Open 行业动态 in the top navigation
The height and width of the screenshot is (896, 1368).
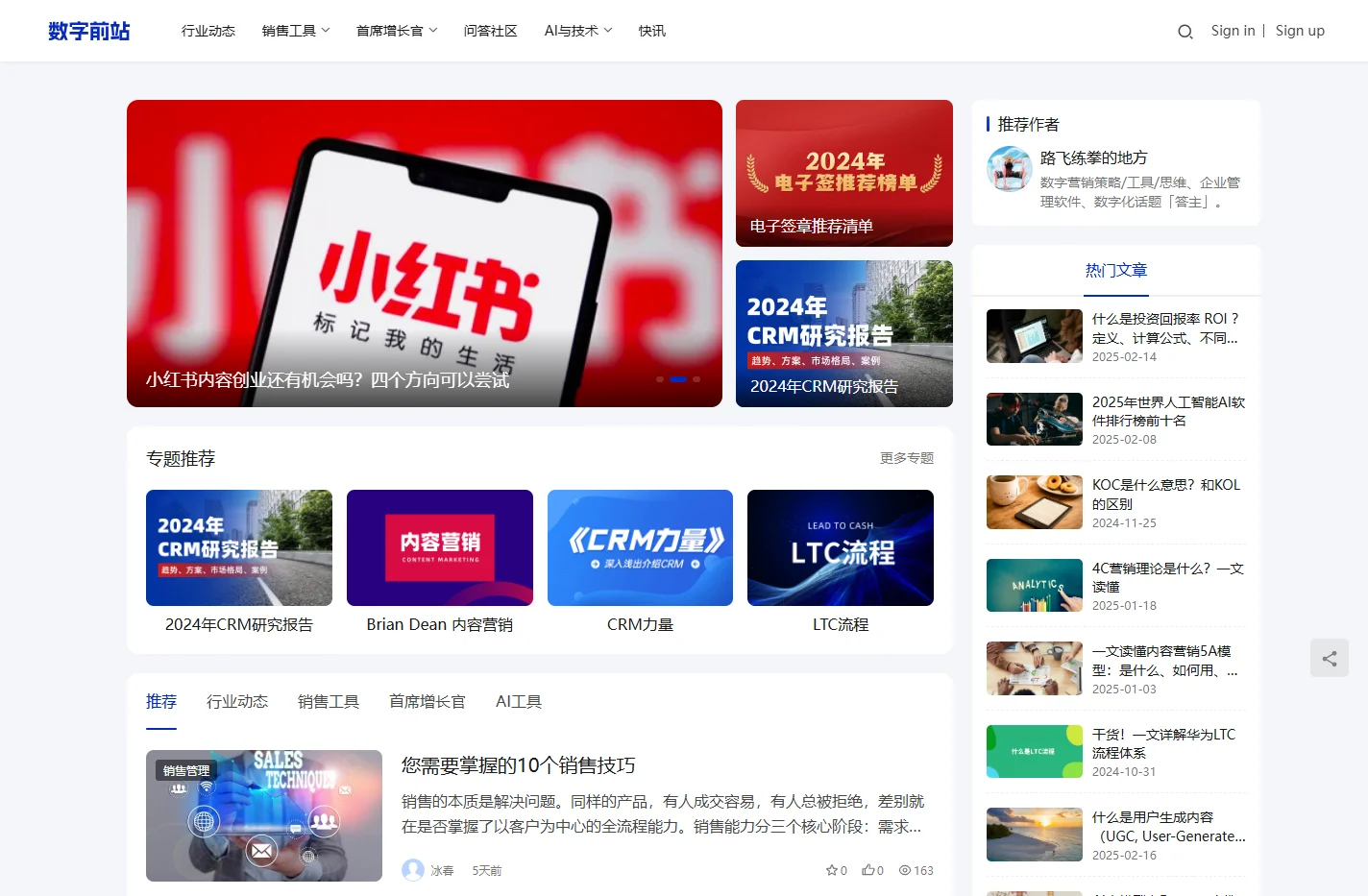click(x=208, y=31)
